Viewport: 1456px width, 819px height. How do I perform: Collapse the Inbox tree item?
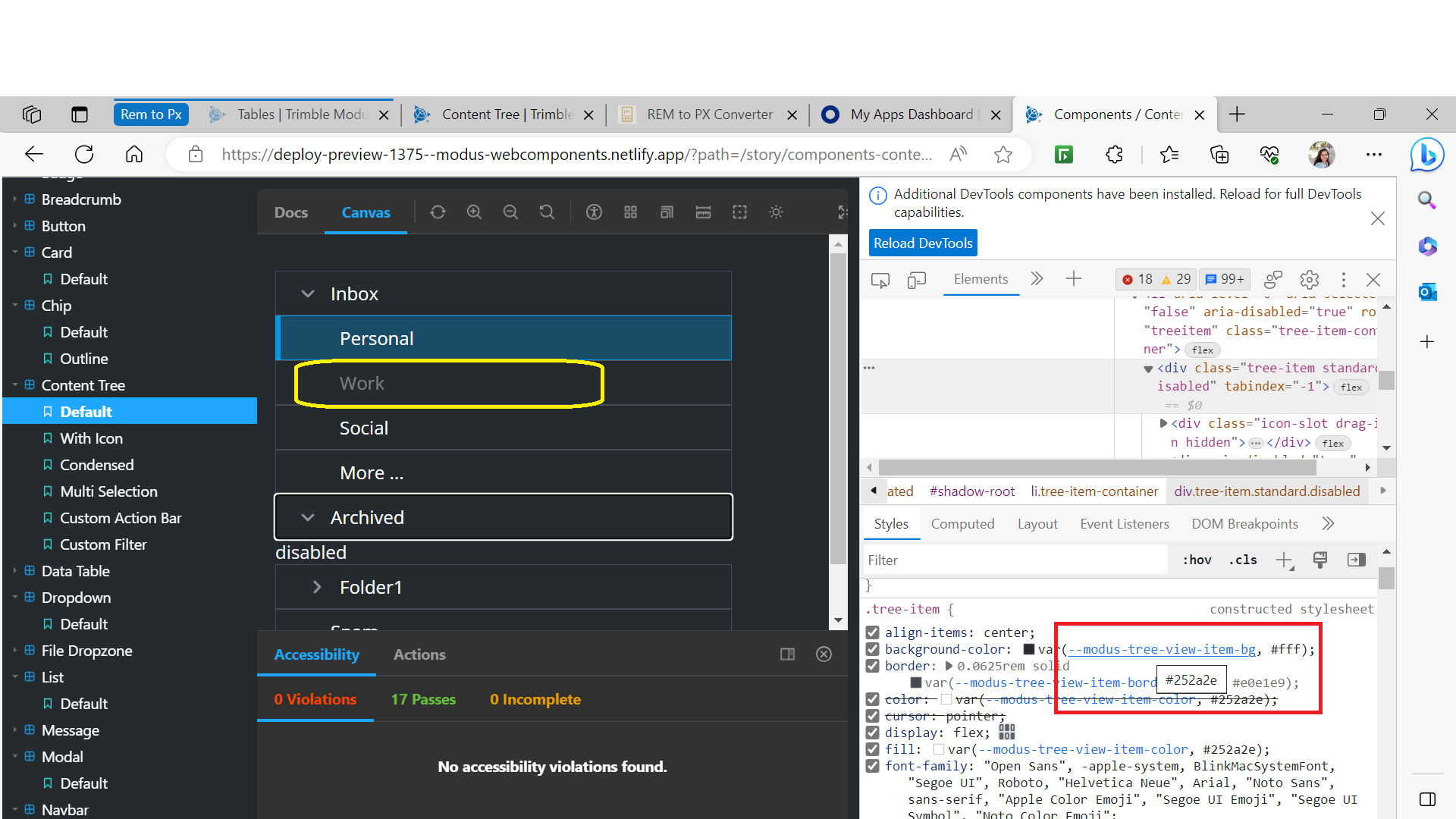[308, 293]
